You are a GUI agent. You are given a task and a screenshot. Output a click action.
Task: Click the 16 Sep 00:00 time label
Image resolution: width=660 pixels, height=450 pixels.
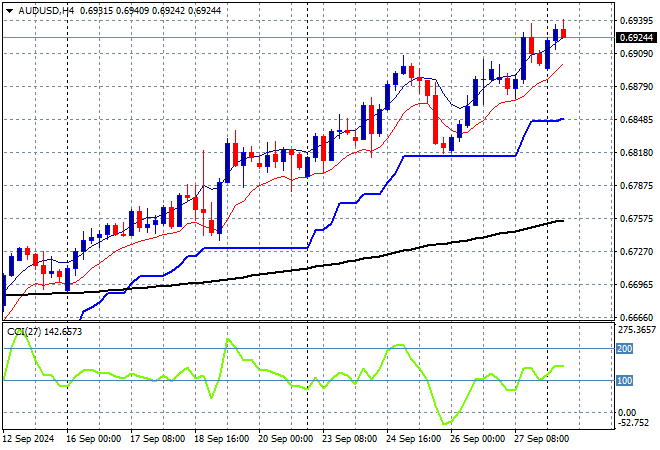tap(93, 439)
